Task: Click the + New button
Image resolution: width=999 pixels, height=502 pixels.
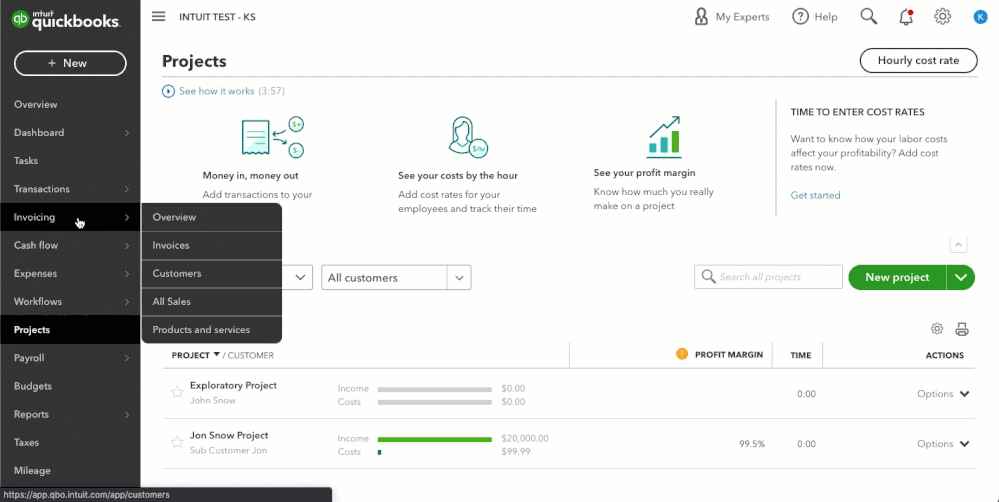Action: (x=70, y=63)
